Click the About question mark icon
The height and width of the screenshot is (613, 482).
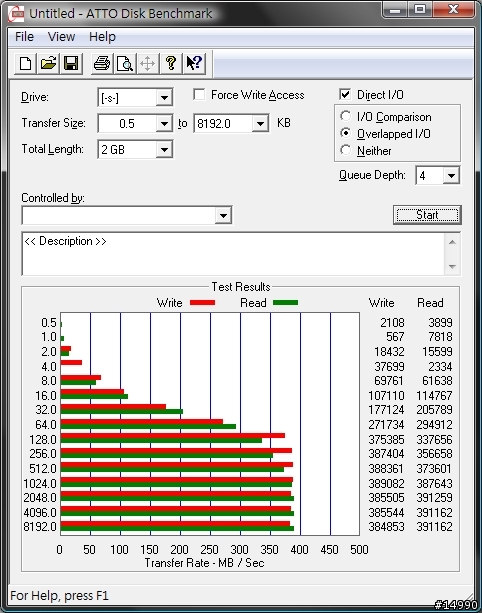tap(170, 63)
